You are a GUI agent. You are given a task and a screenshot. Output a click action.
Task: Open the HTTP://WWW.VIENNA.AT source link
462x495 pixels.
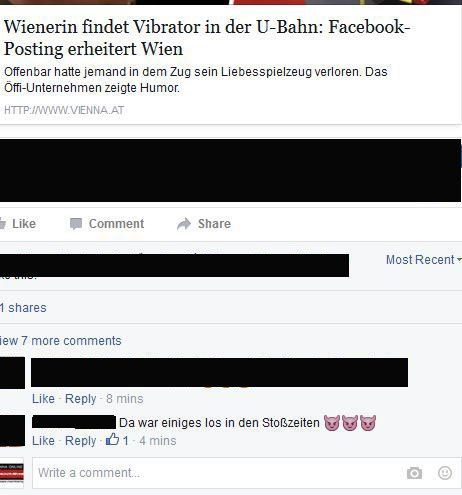coord(64,110)
